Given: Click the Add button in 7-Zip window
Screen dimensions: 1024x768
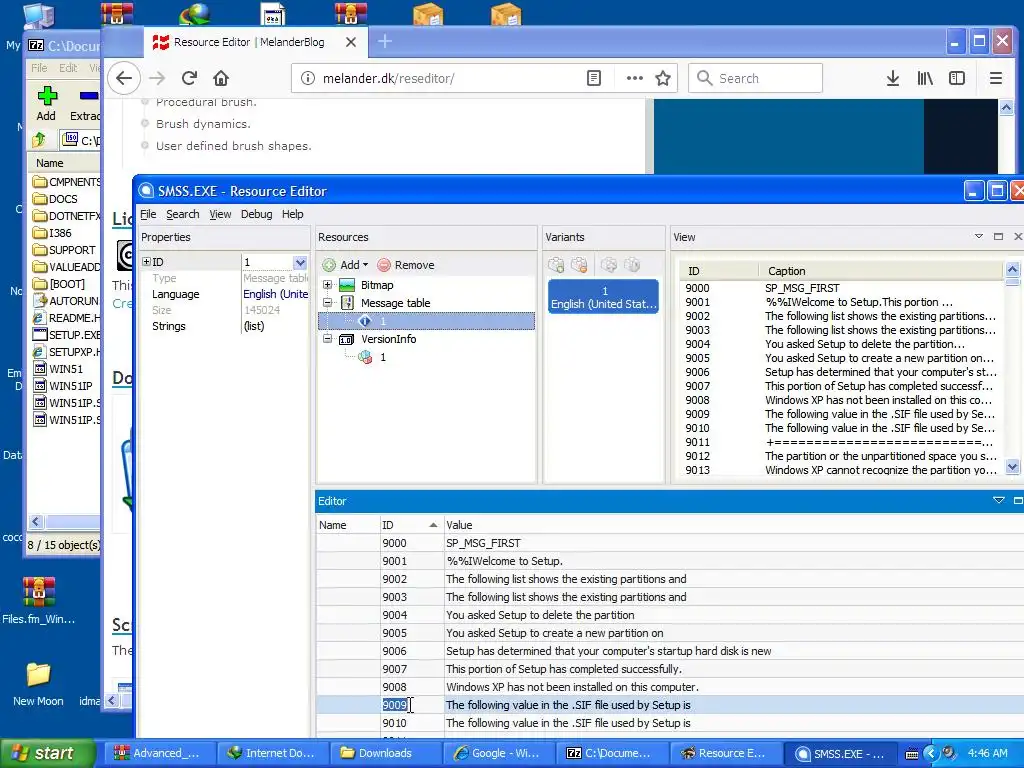Looking at the screenshot, I should point(46,104).
